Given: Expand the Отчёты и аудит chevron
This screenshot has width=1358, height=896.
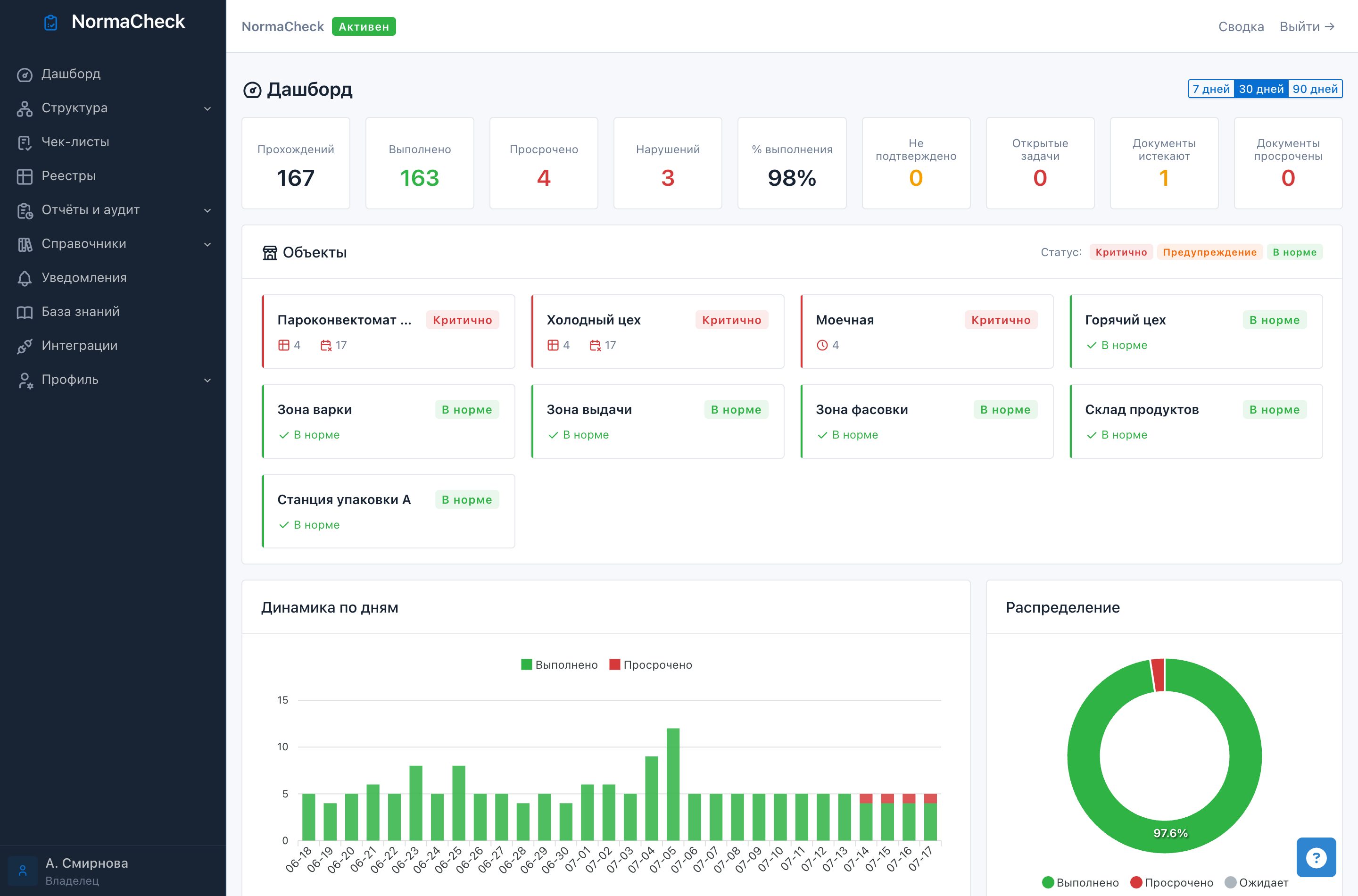Looking at the screenshot, I should [207, 210].
